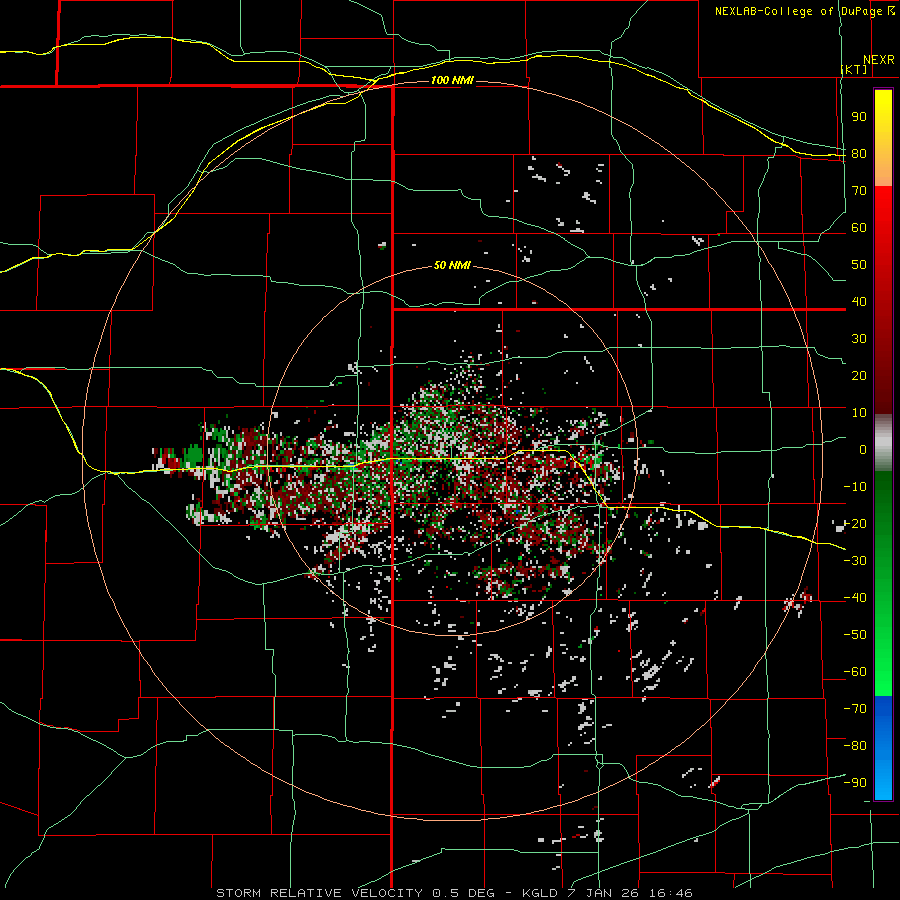Click the -20 value on the velocity scale
The width and height of the screenshot is (900, 900).
coord(855,524)
